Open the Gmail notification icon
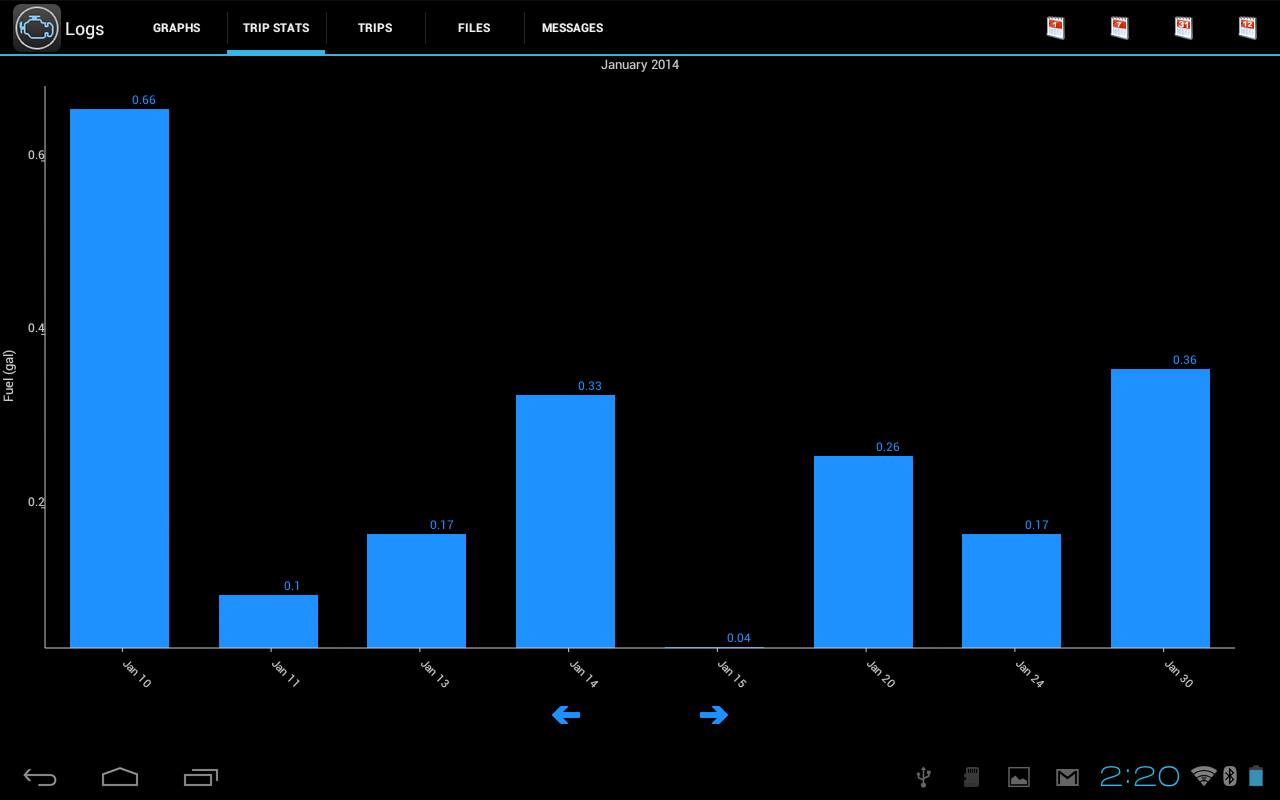The height and width of the screenshot is (800, 1280). tap(1067, 777)
